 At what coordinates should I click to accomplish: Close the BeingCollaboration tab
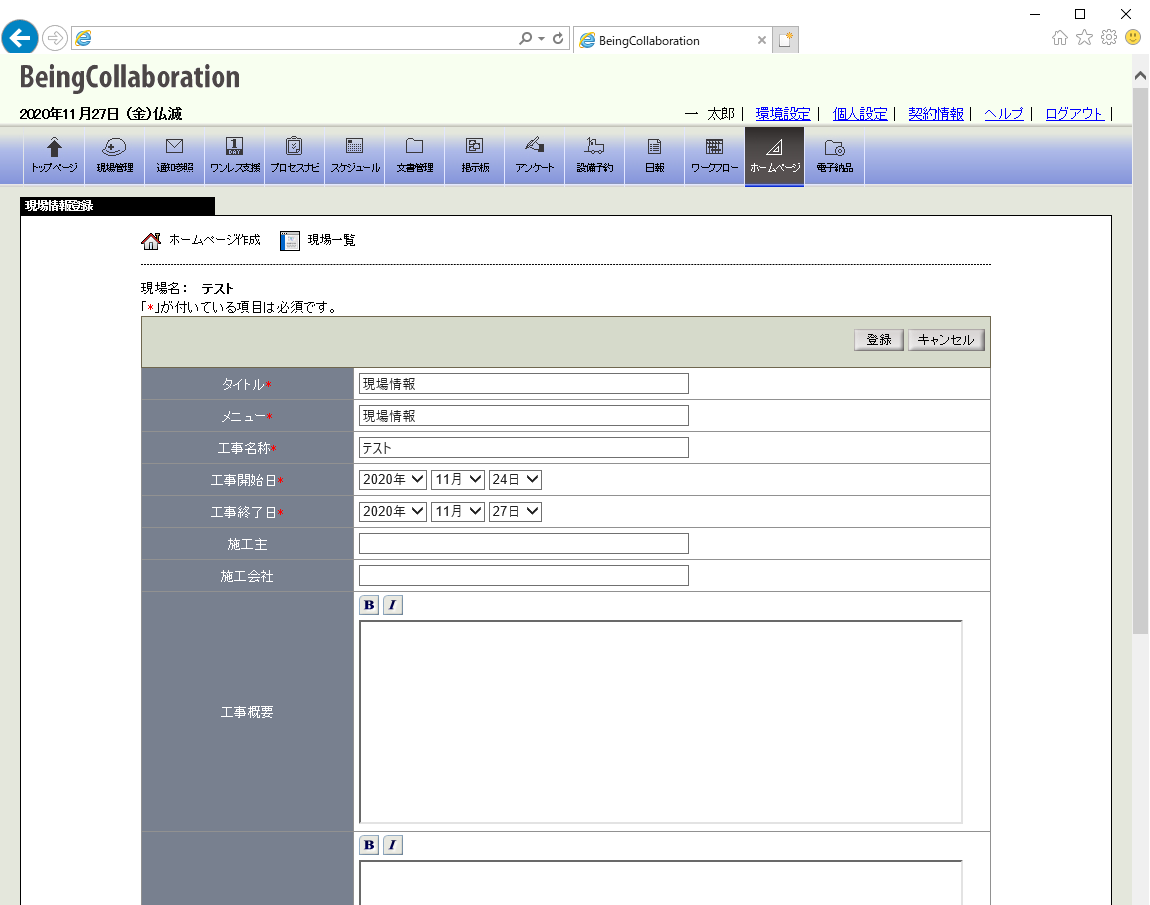(762, 40)
